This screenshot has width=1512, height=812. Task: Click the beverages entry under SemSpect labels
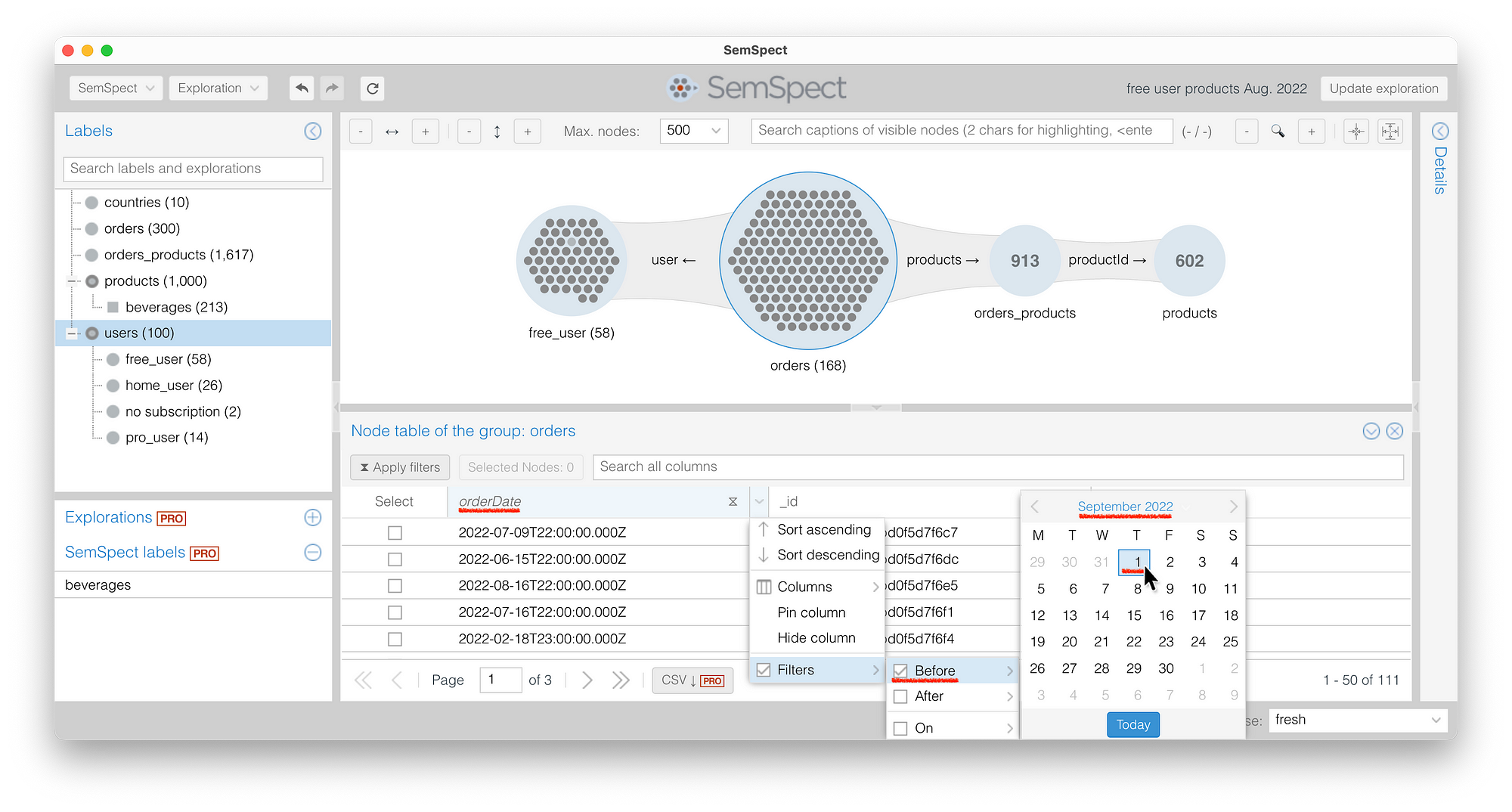[x=98, y=585]
